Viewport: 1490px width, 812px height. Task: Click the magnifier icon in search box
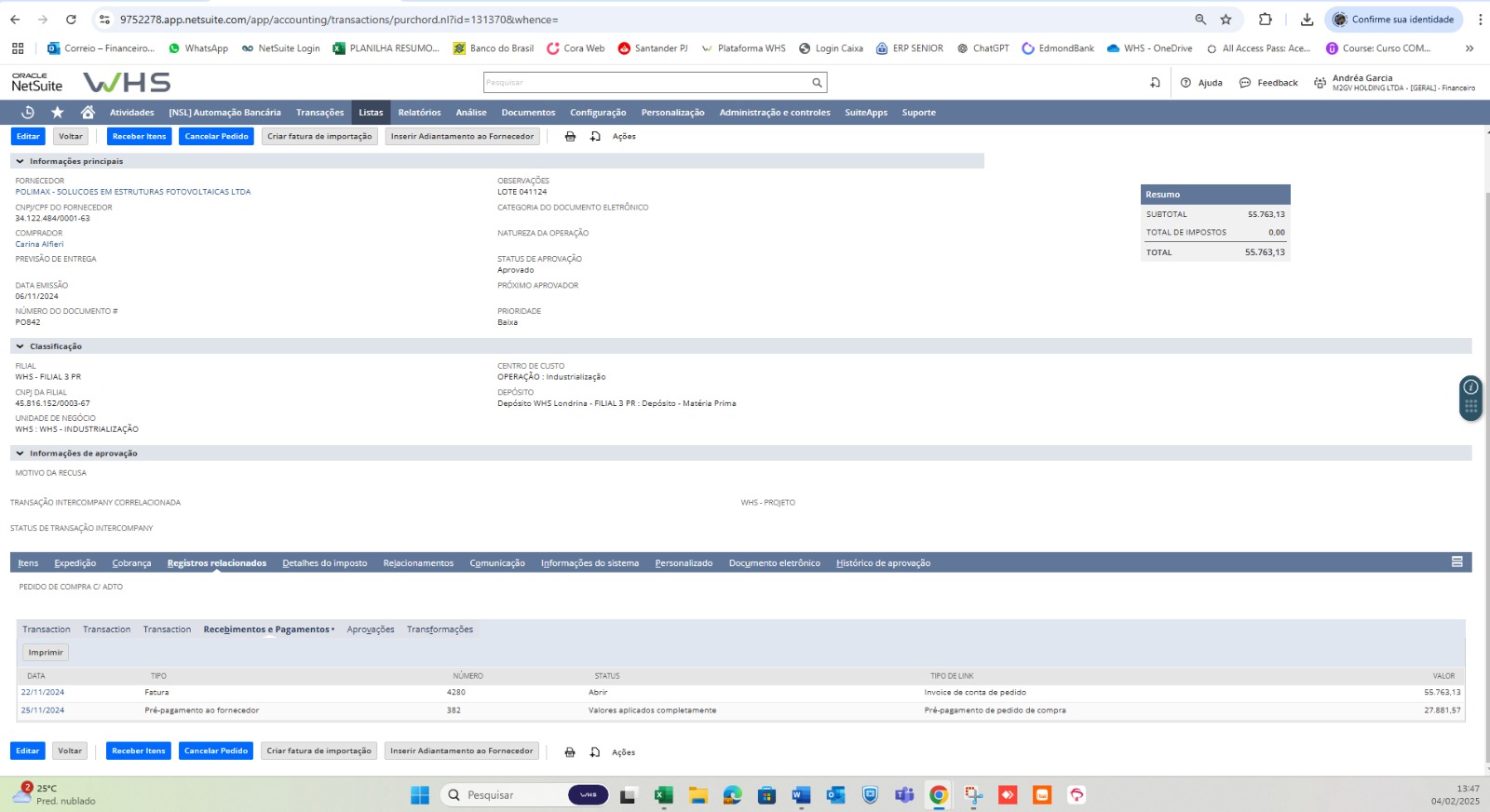pyautogui.click(x=817, y=83)
